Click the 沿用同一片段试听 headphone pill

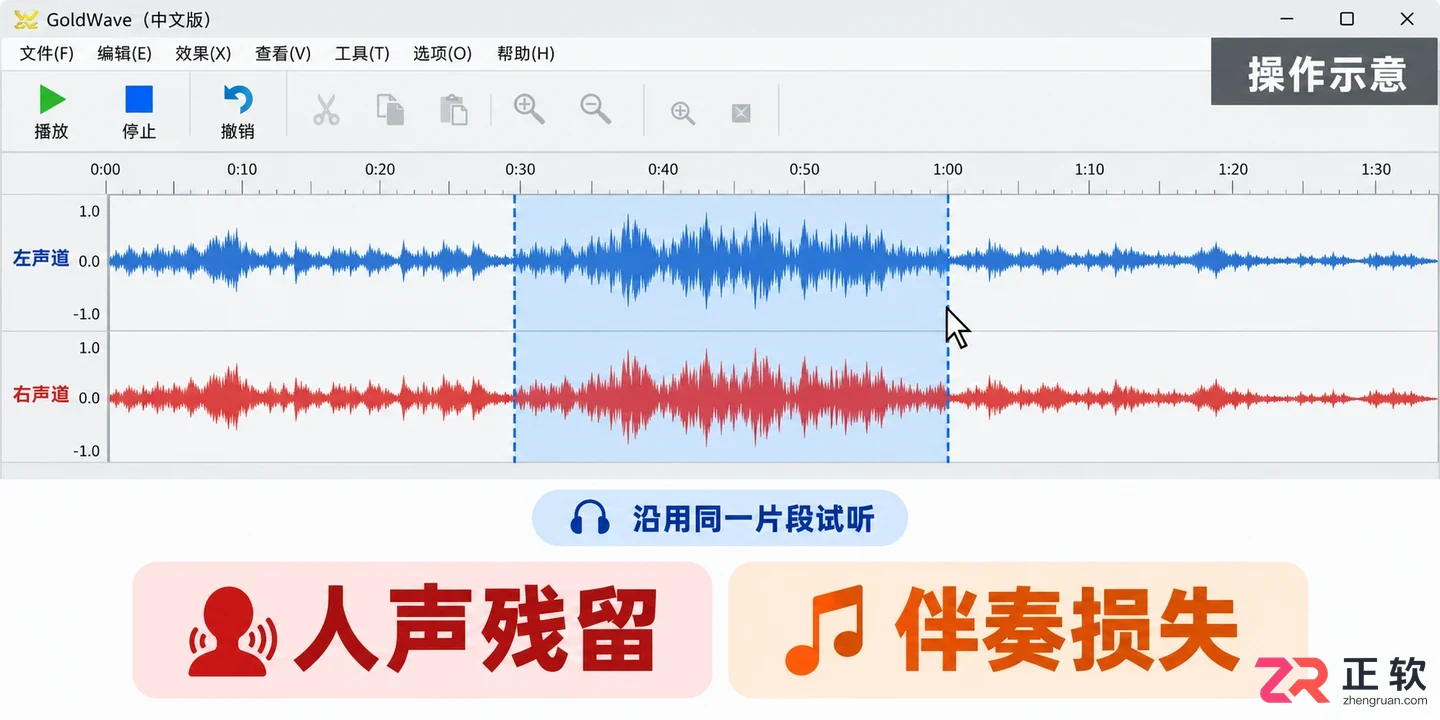720,518
